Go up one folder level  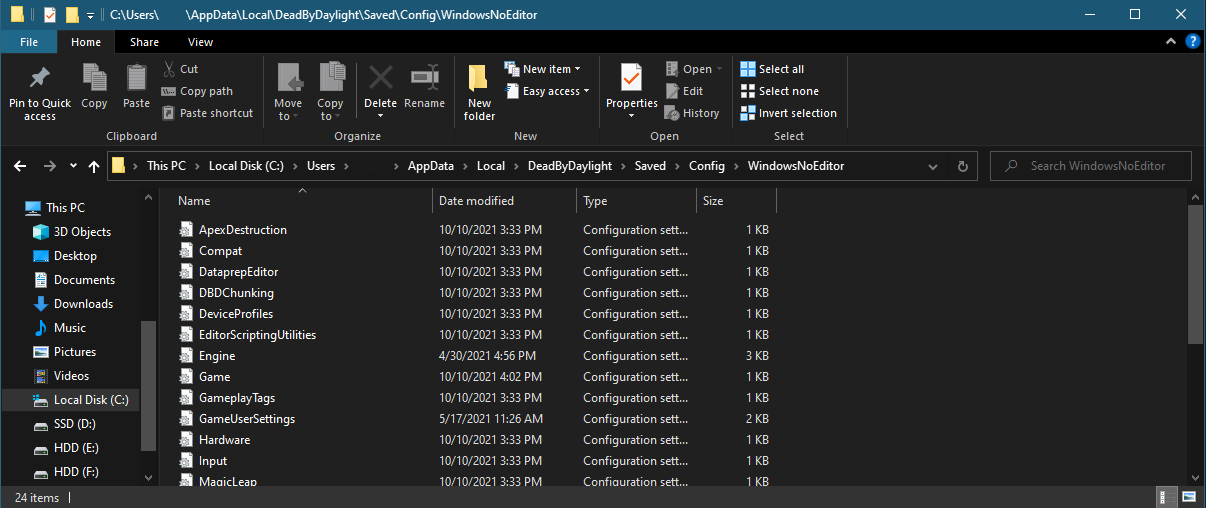tap(94, 166)
